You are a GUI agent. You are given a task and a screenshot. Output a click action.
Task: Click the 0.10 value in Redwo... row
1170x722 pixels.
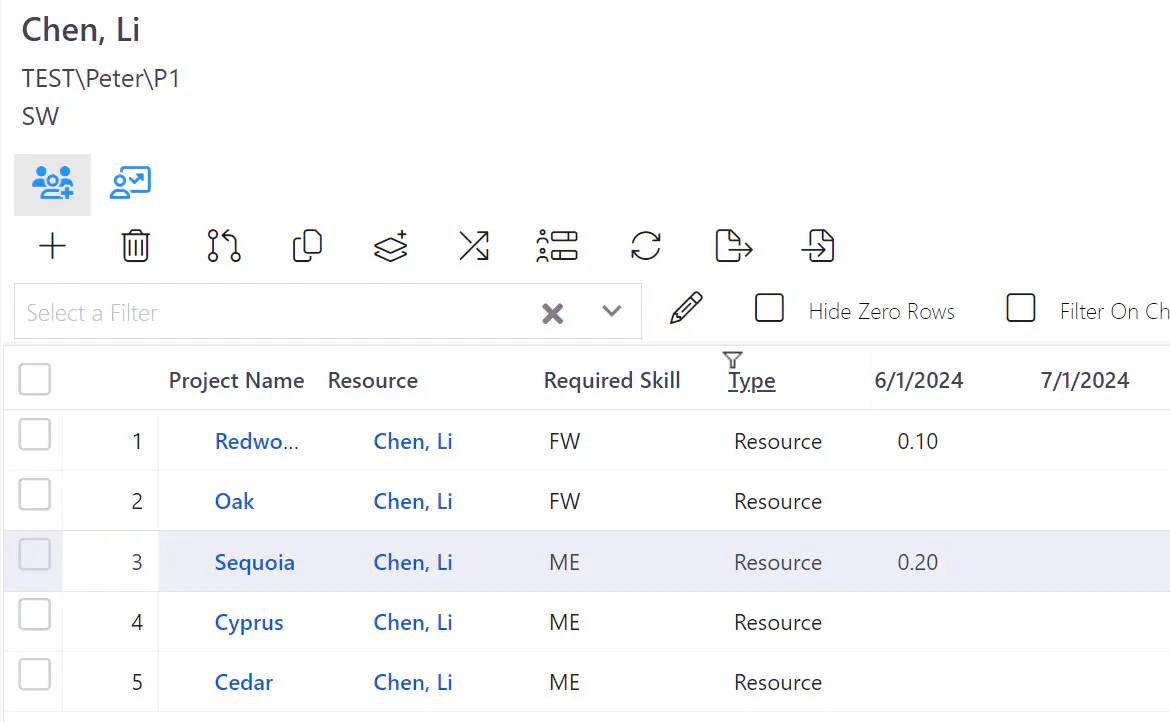tap(918, 442)
